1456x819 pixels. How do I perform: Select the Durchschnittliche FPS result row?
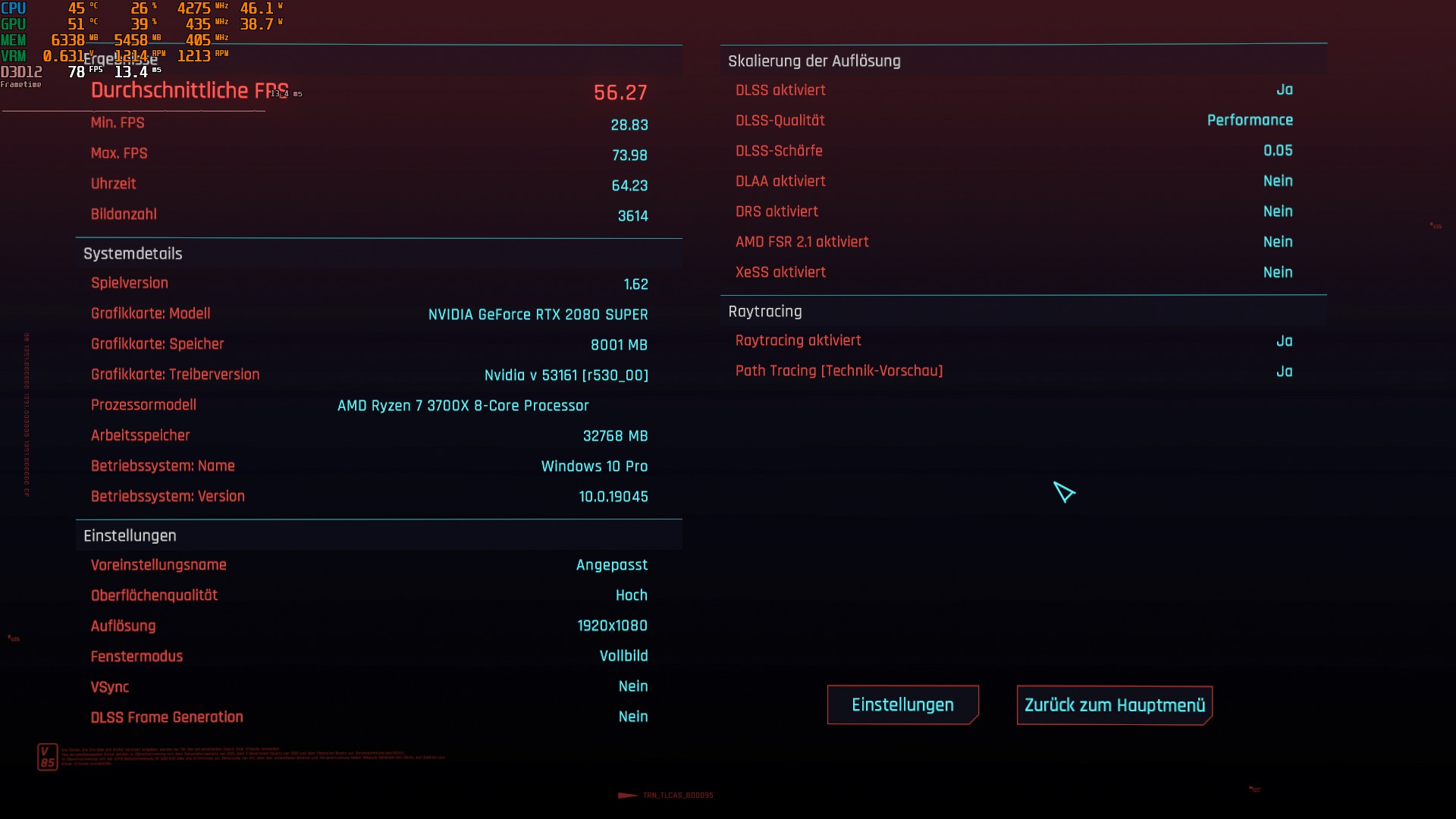click(369, 92)
